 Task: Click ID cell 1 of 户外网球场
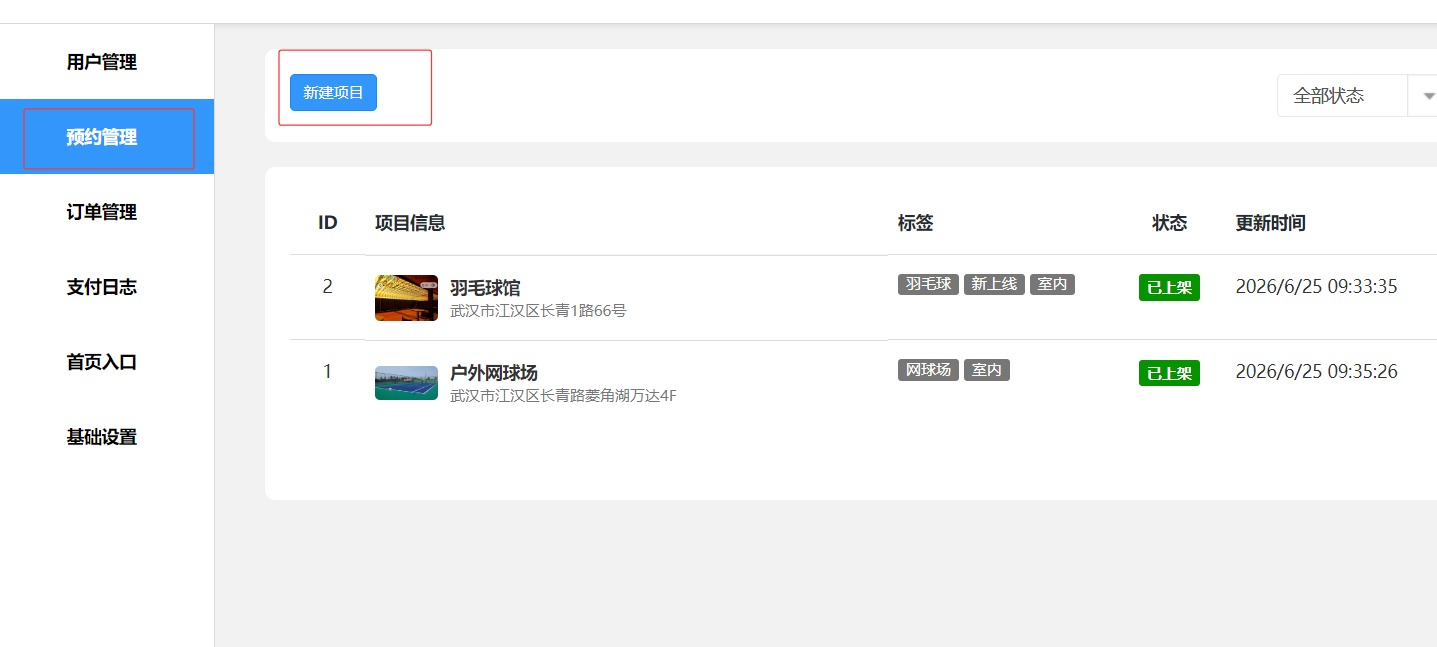pos(327,372)
